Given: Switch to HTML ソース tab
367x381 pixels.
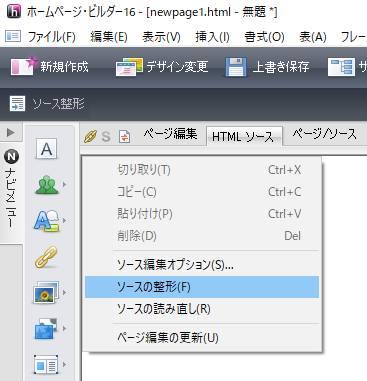Looking at the screenshot, I should point(244,136).
